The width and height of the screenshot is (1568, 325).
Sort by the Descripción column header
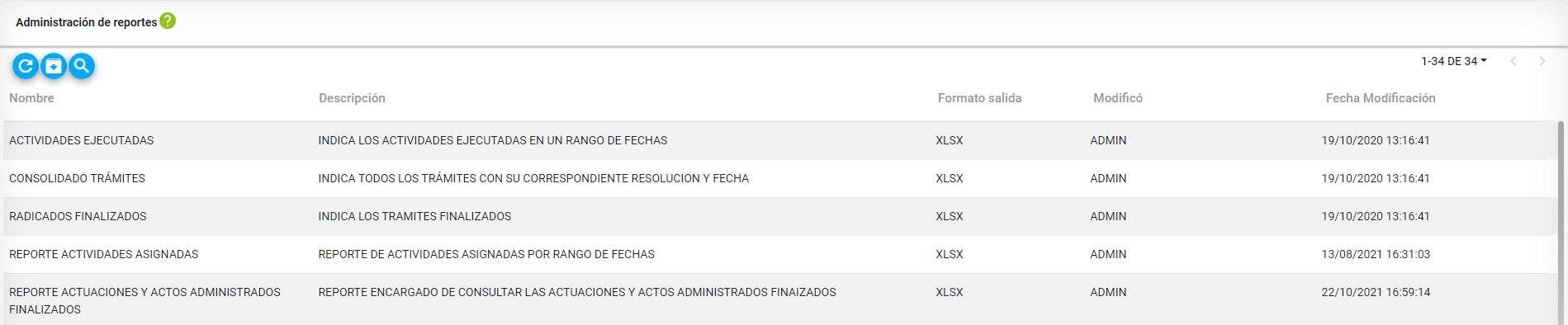352,98
